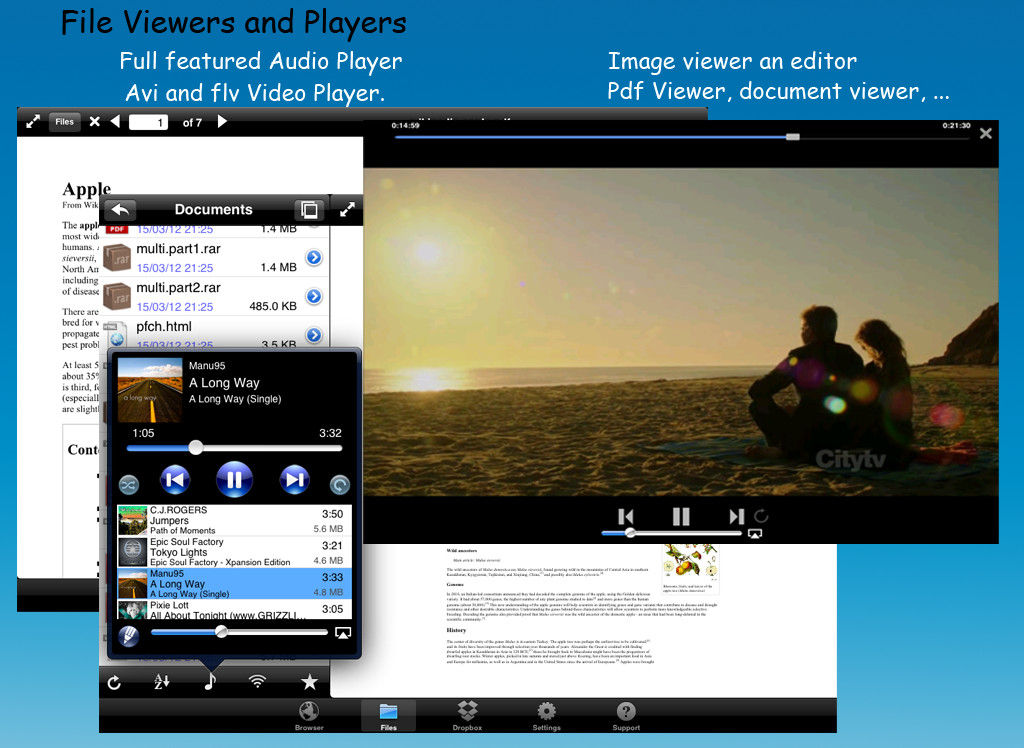This screenshot has height=748, width=1024.
Task: Click the Tokyo Lights album thumbnail
Action: tap(133, 552)
